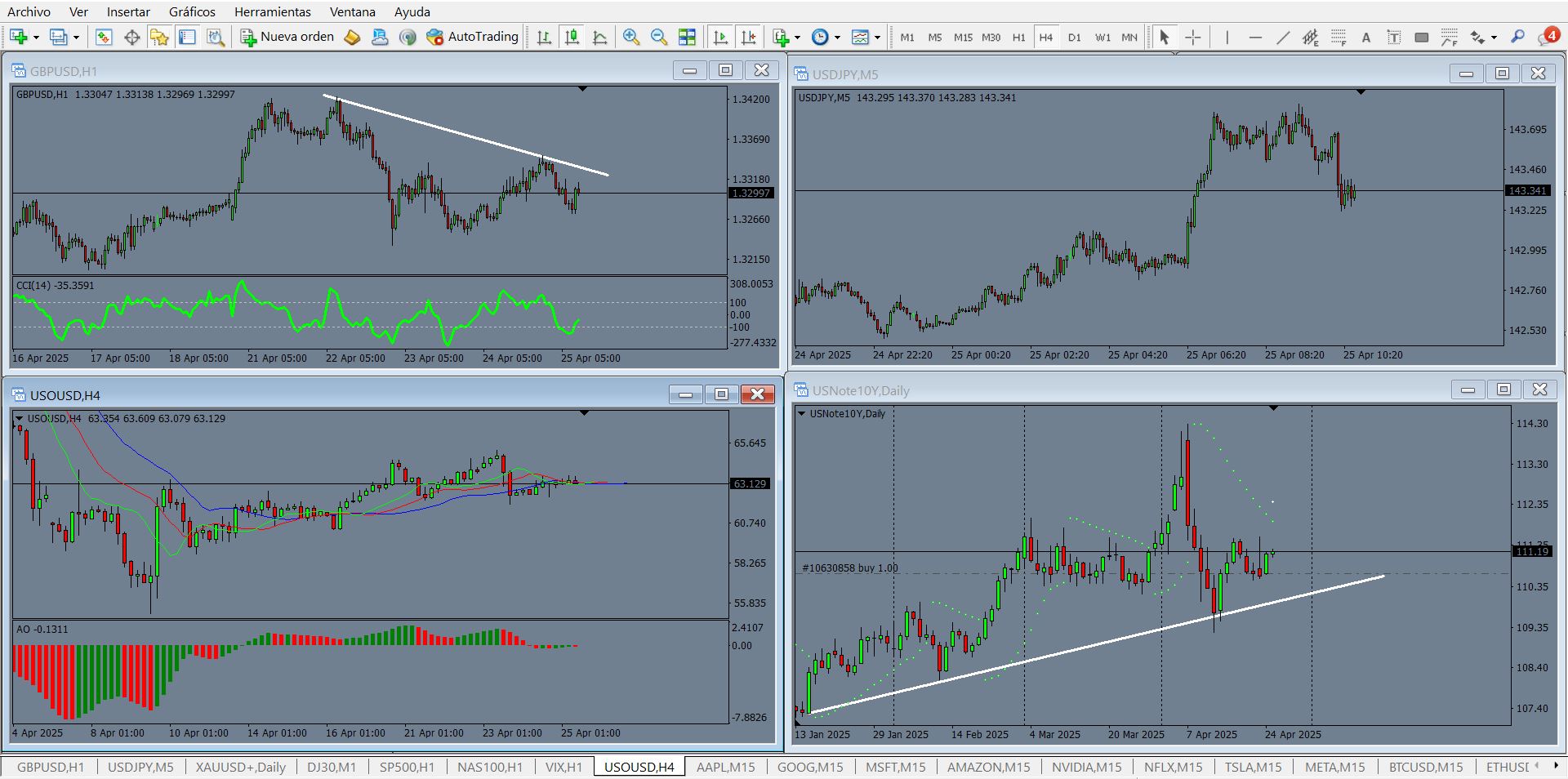Enable the chart auto-scroll button
Viewport: 1568px width, 779px height.
[720, 37]
